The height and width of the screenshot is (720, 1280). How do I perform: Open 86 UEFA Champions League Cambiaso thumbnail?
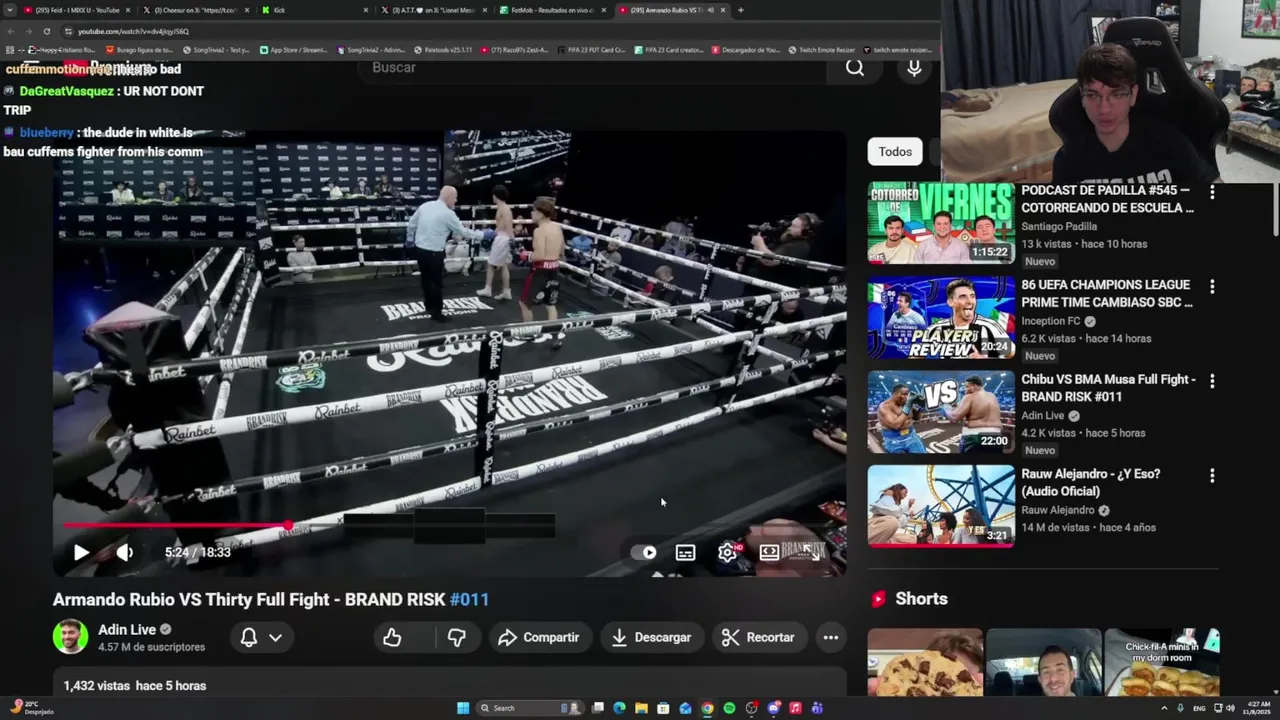pos(940,317)
